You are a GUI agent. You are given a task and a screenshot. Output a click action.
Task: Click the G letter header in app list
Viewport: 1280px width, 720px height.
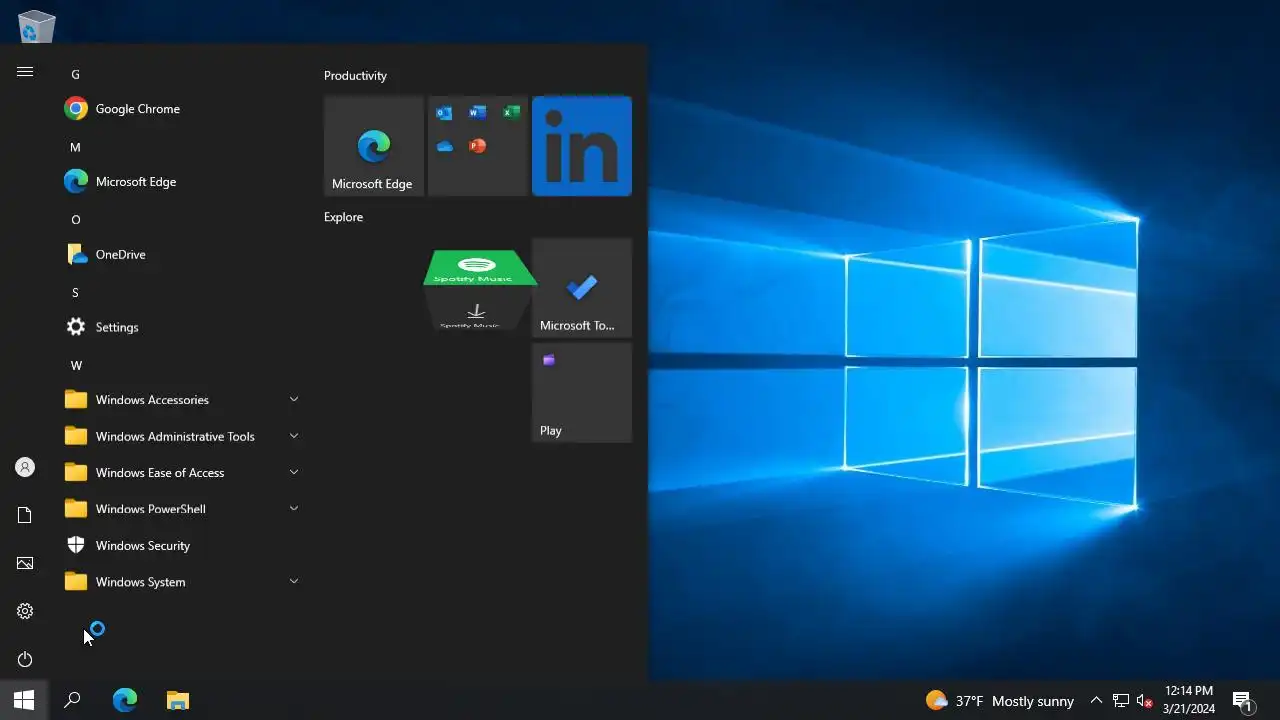point(75,74)
